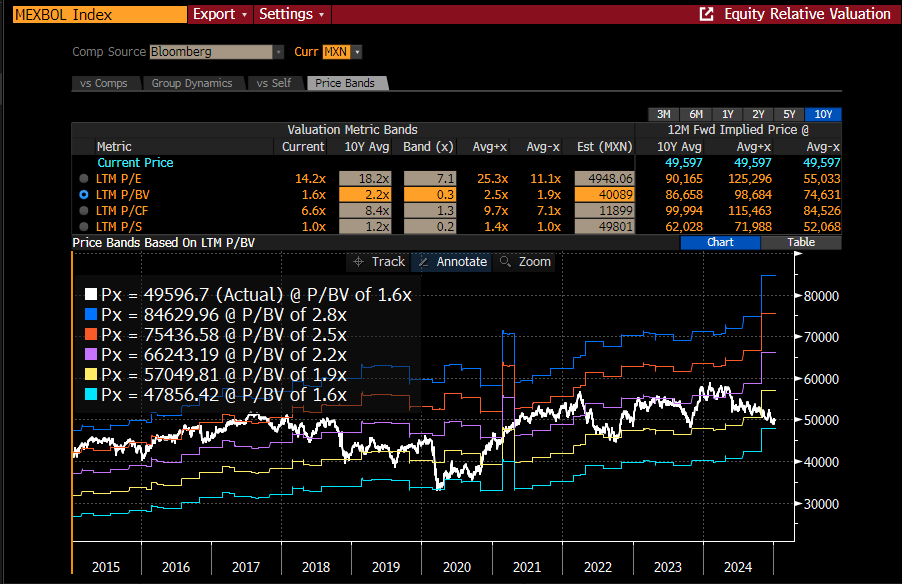The image size is (902, 584).
Task: Select the 1Y time range
Action: point(727,114)
